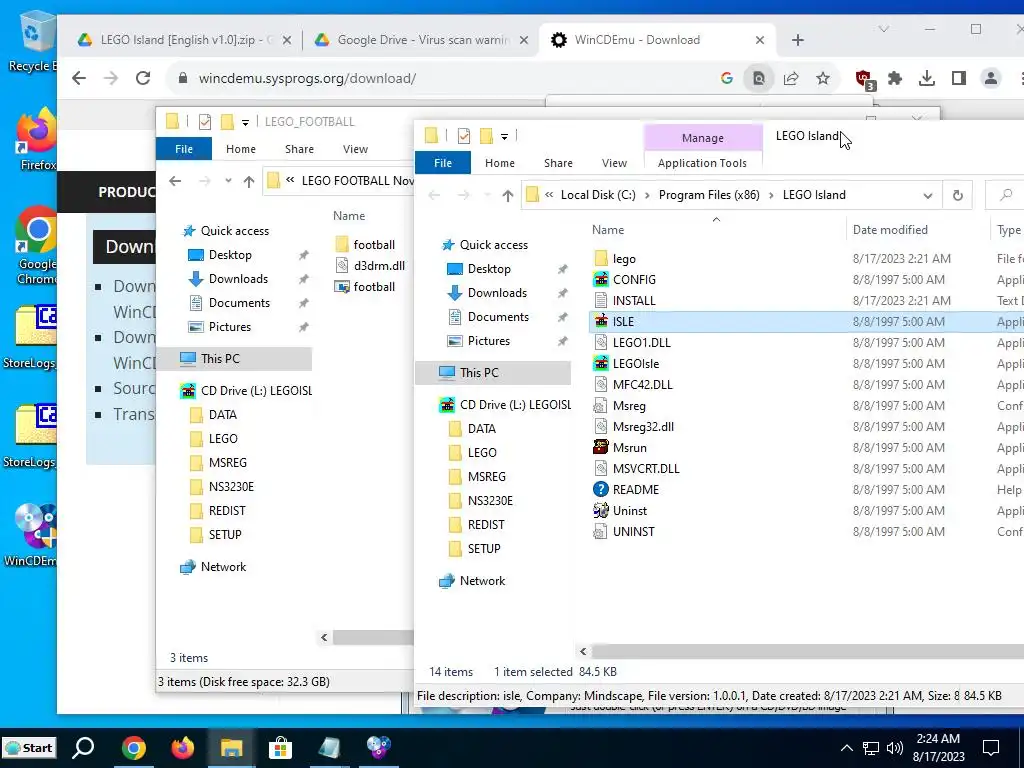Click the horizontal scrollbar of the LEGO Island file list

click(807, 651)
